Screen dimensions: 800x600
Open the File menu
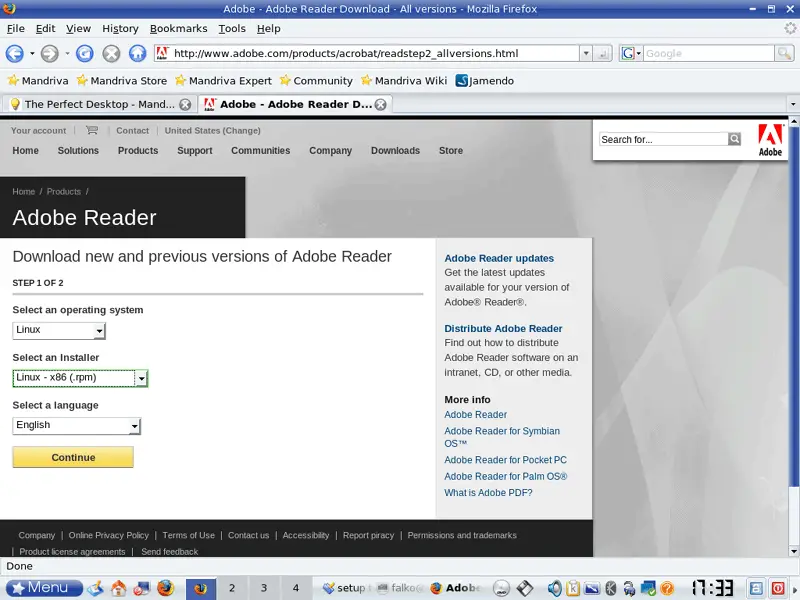pos(15,29)
